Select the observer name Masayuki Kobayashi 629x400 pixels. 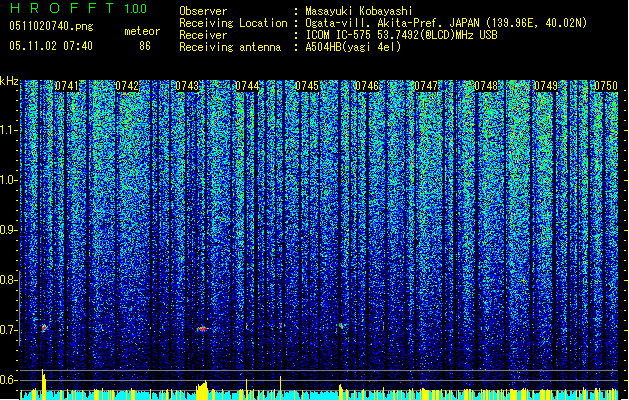[359, 11]
